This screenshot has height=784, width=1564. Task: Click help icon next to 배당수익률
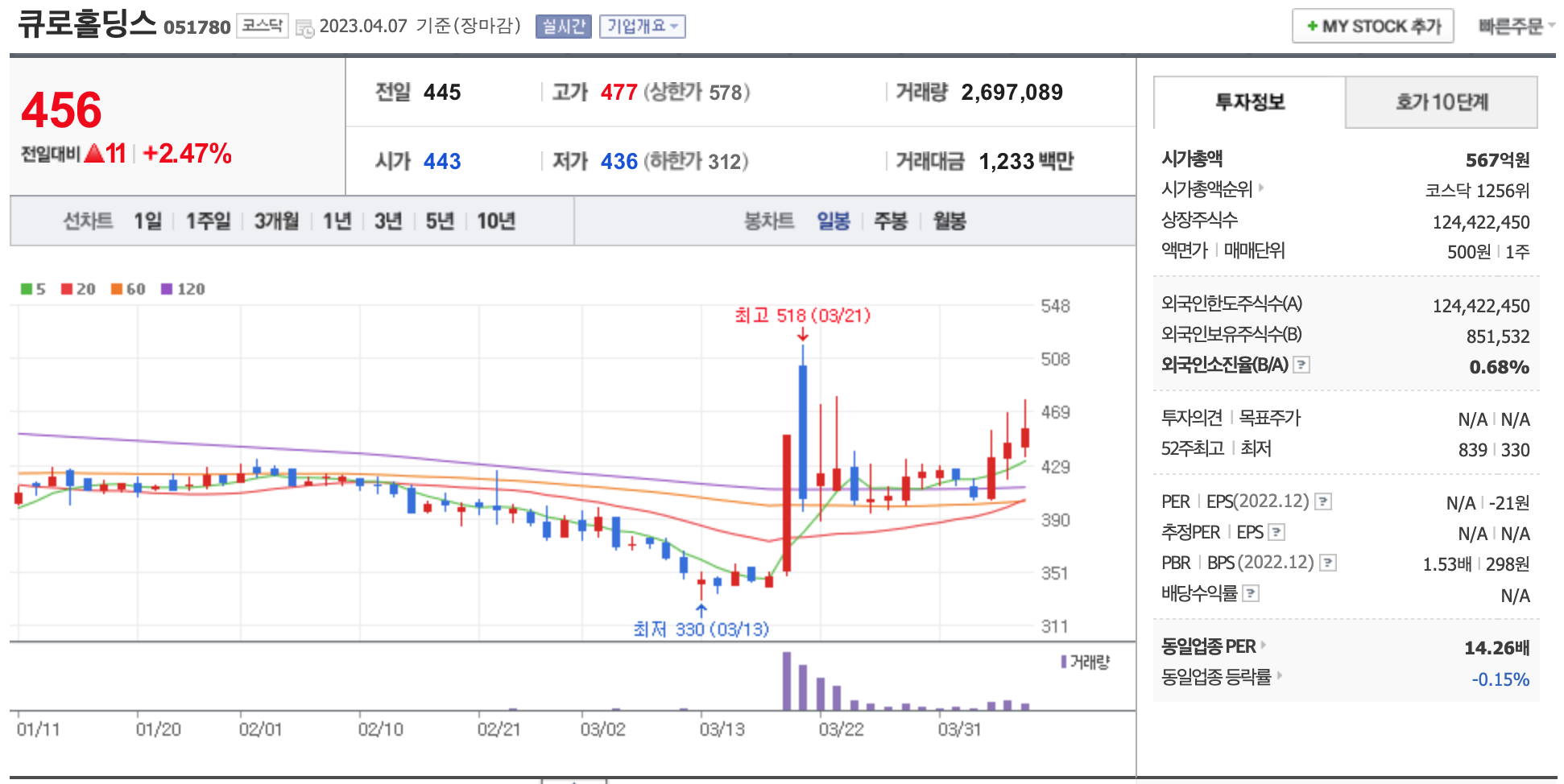[1251, 594]
